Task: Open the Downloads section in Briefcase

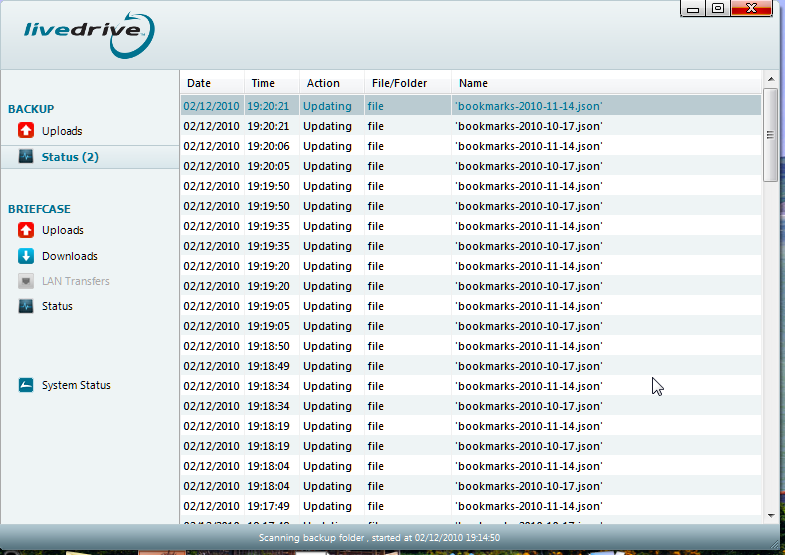Action: point(69,256)
